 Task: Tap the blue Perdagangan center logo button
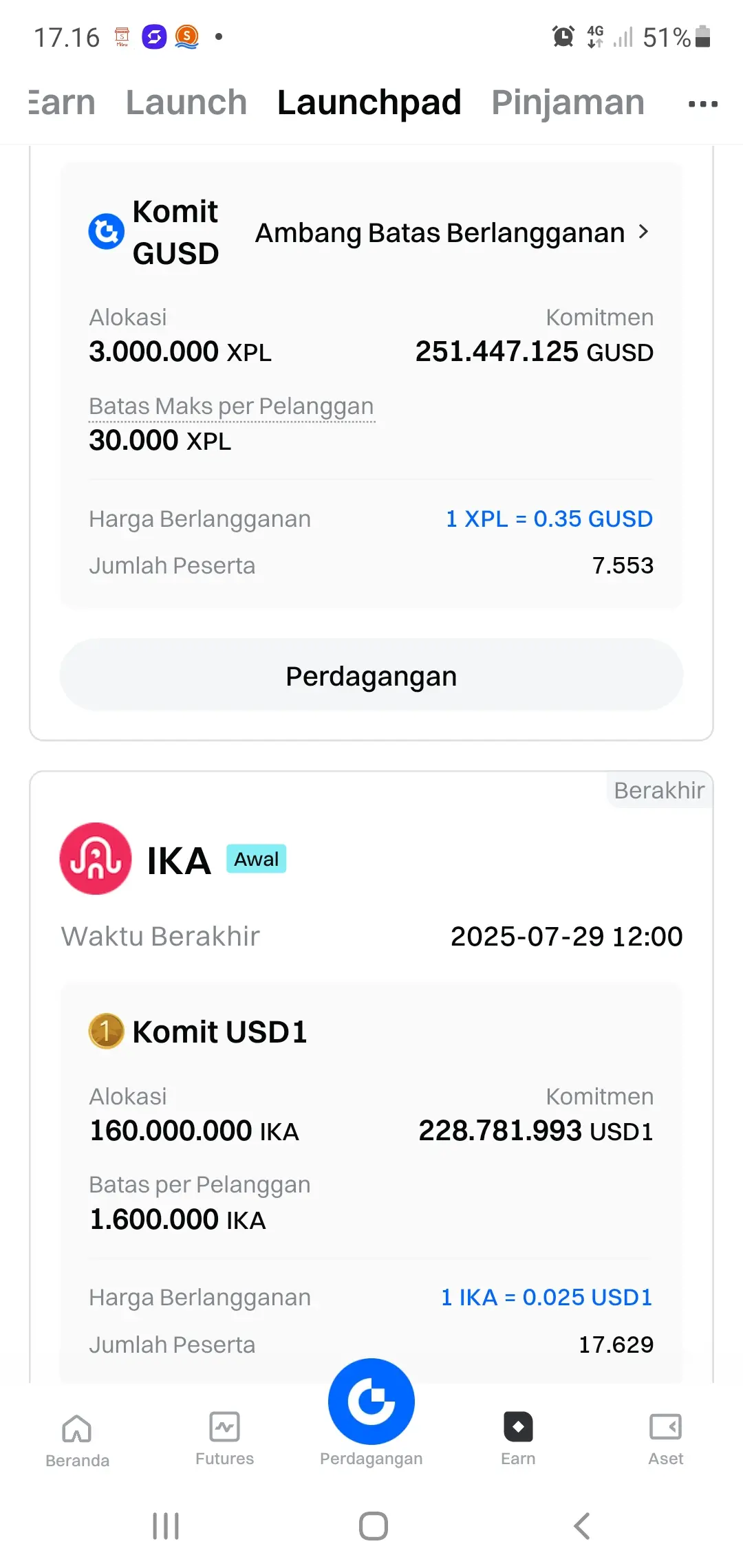tap(371, 1401)
